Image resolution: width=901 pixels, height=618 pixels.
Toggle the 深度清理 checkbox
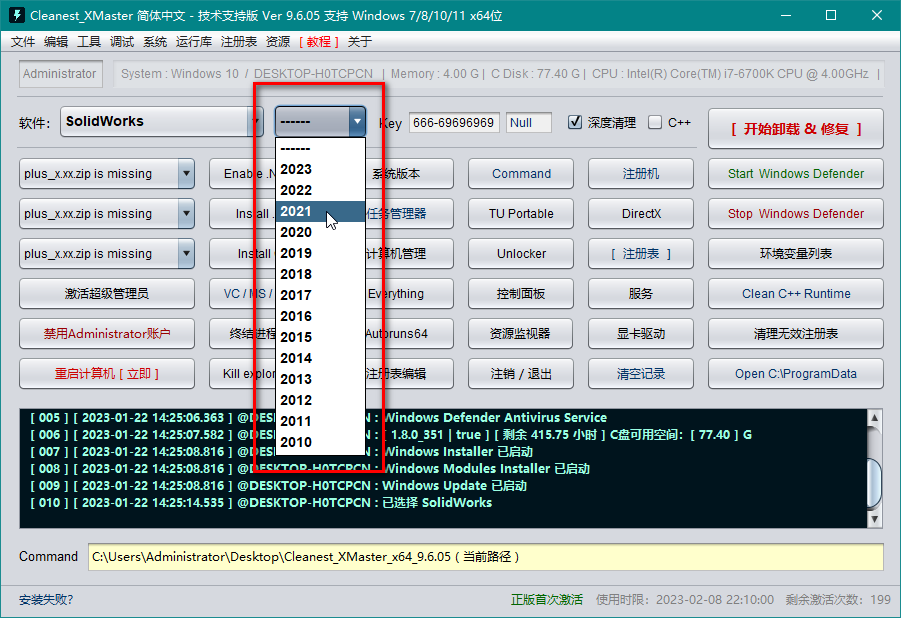tap(575, 122)
